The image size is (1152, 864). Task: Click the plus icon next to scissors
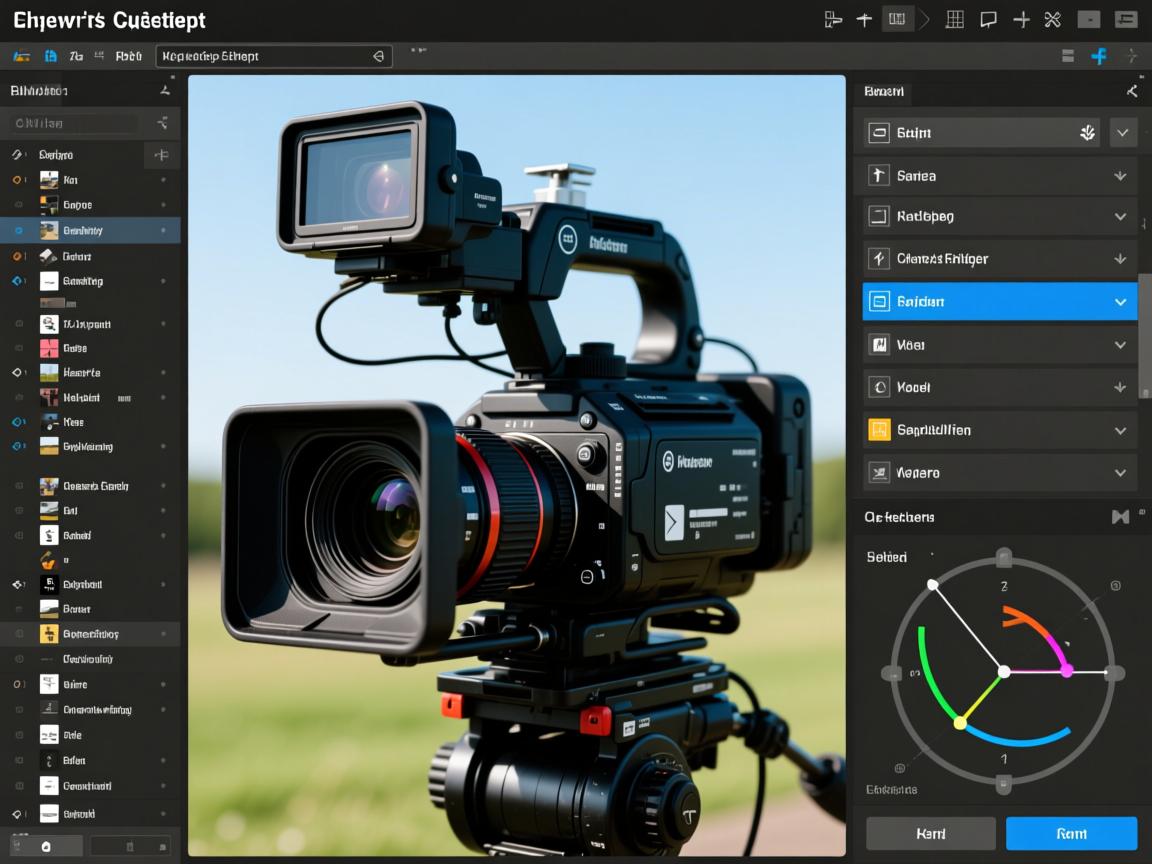point(1021,19)
